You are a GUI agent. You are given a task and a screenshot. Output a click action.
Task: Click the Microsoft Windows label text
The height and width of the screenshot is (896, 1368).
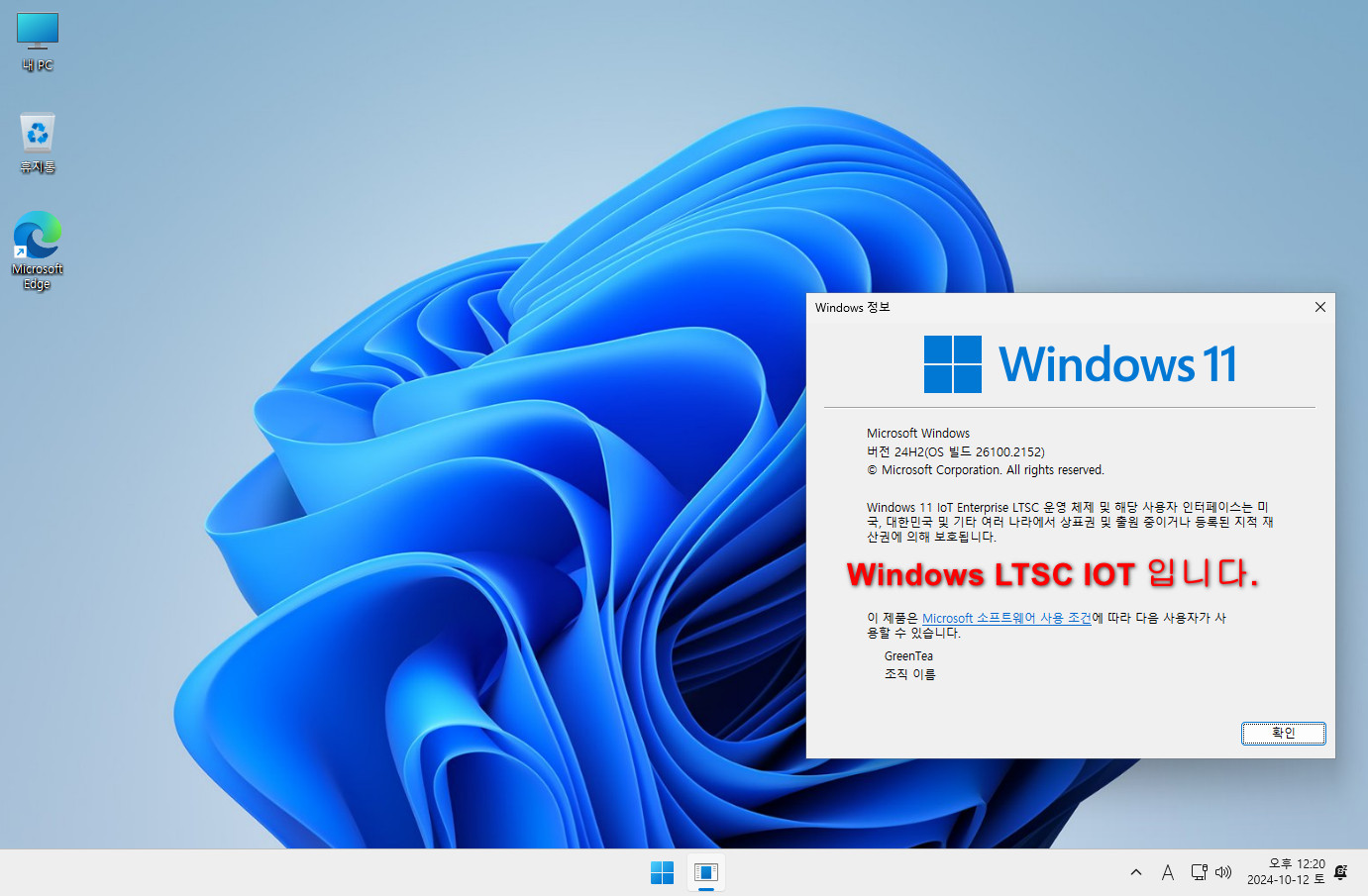[x=918, y=434]
